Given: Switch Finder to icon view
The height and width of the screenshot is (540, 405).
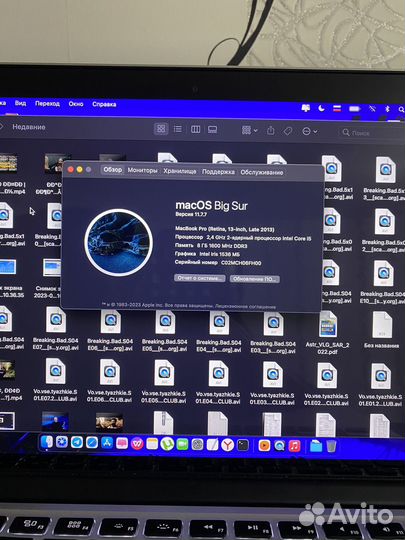Looking at the screenshot, I should point(161,129).
